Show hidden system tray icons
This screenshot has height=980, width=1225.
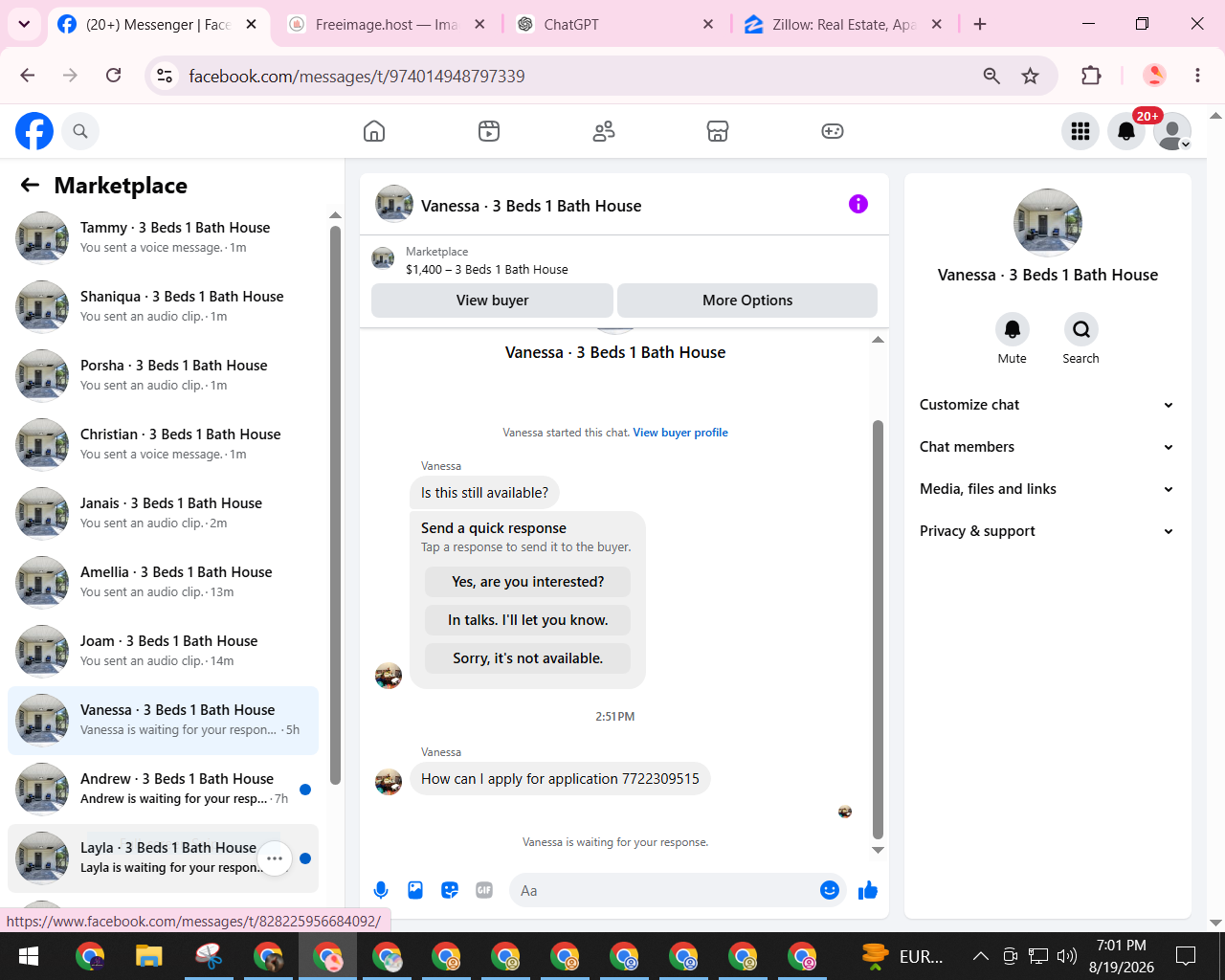[980, 955]
